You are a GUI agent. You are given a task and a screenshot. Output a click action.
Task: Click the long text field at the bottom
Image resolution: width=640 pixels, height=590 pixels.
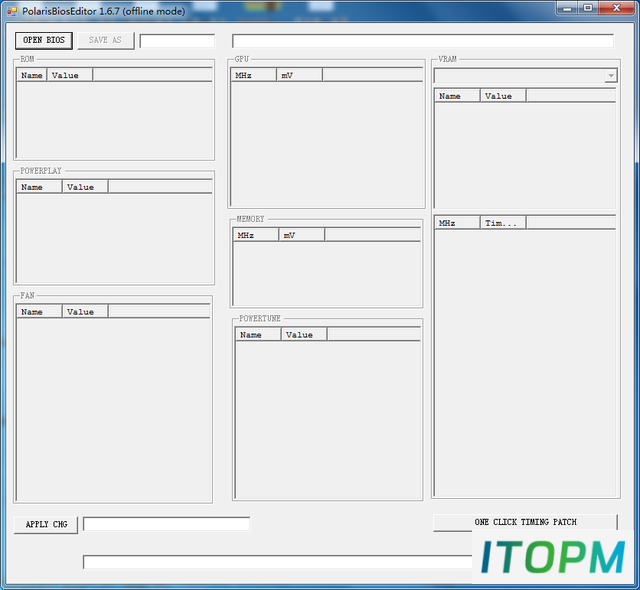point(278,562)
